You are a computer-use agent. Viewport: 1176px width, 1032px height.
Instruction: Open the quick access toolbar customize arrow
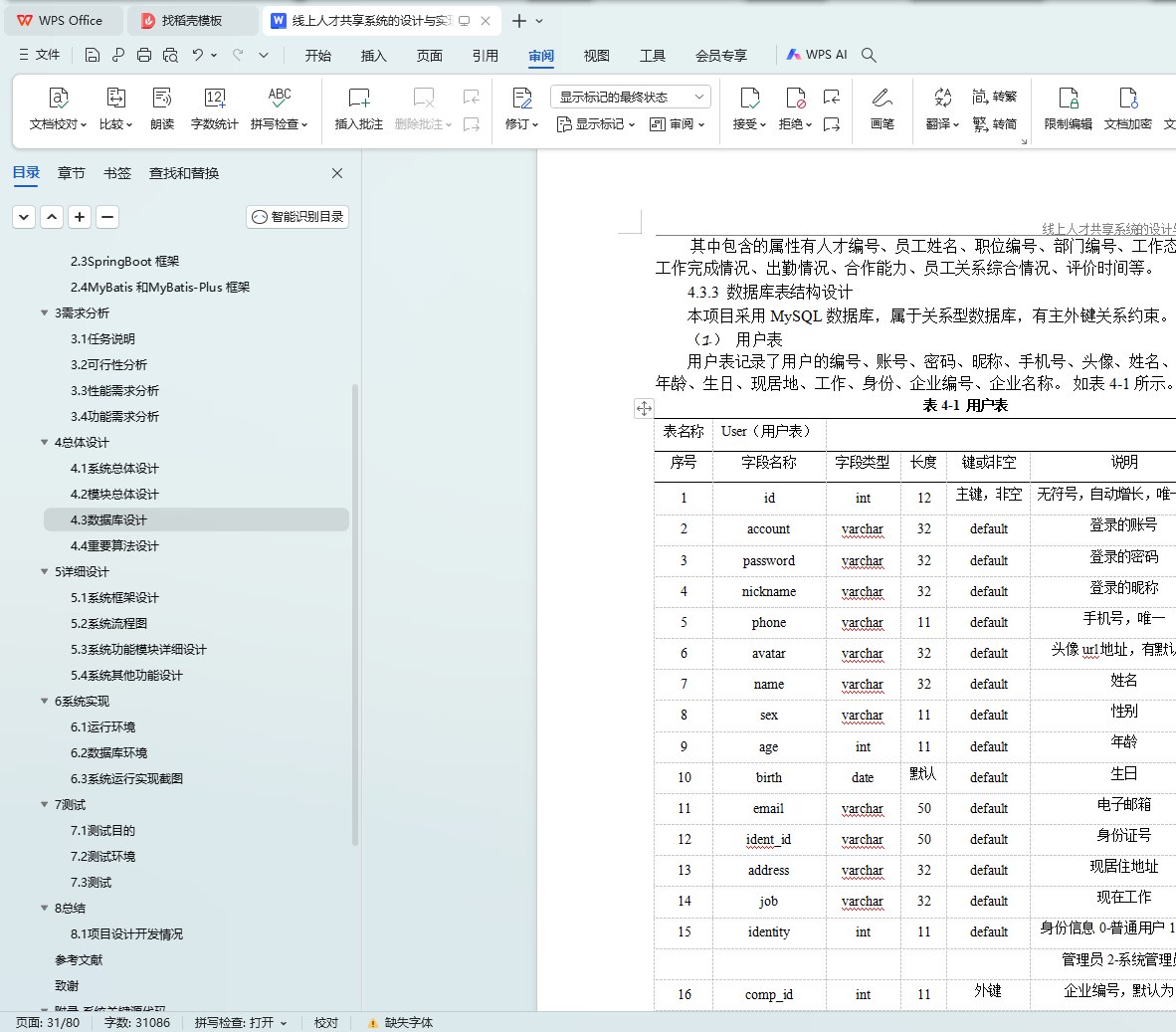[x=264, y=55]
